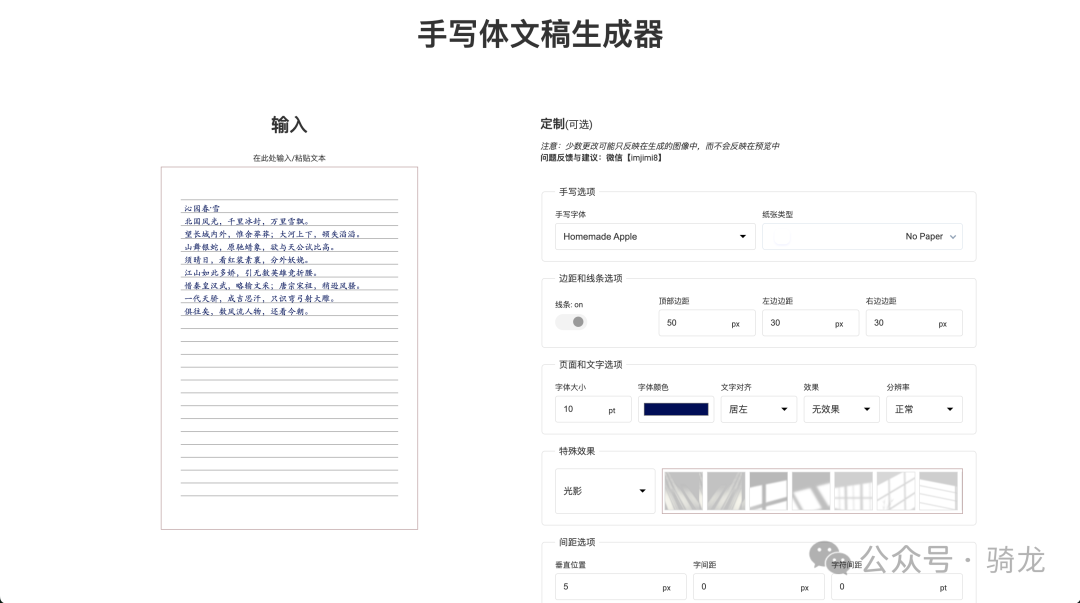Click the 垂直位置 input showing 5
This screenshot has height=603, width=1080.
click(x=621, y=587)
